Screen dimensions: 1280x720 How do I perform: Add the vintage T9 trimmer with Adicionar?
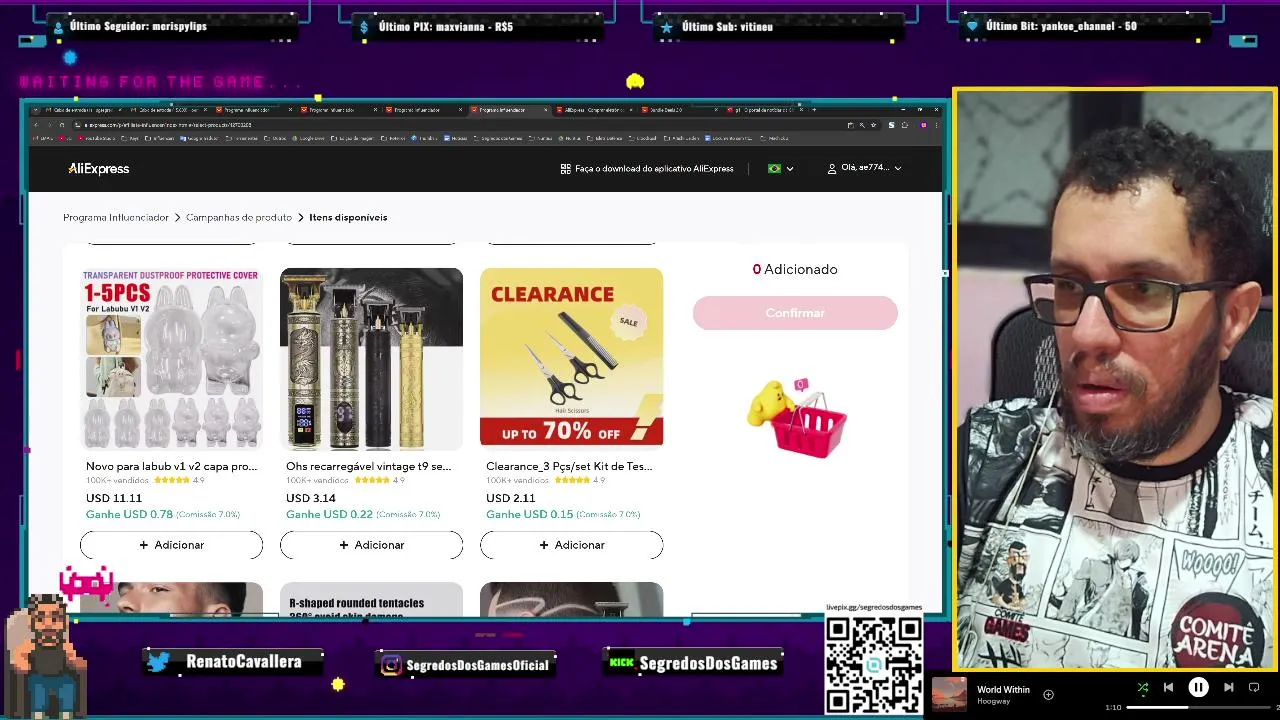pyautogui.click(x=371, y=545)
